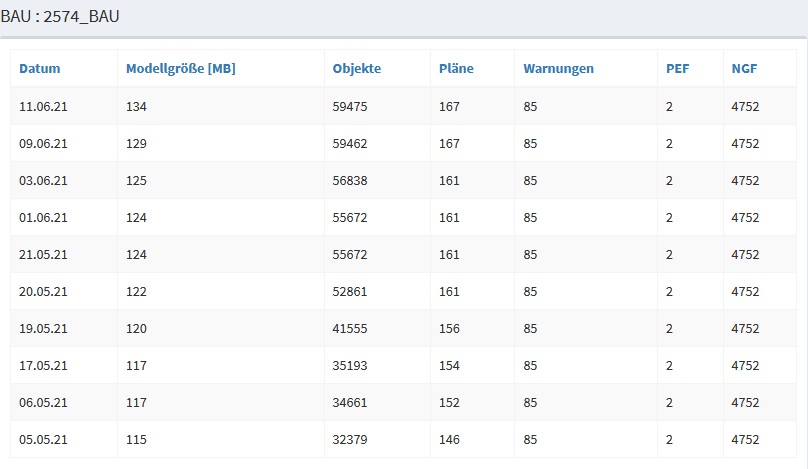Select the 03.06.21 date entry
Image resolution: width=808 pixels, height=469 pixels.
43,180
